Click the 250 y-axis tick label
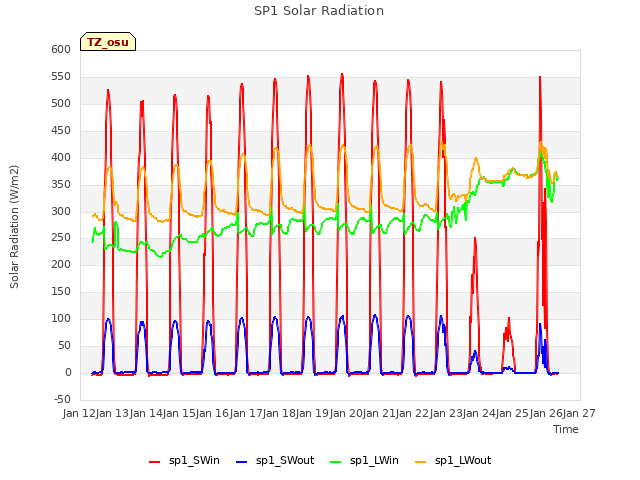Viewport: 640px width, 480px height. coord(61,238)
